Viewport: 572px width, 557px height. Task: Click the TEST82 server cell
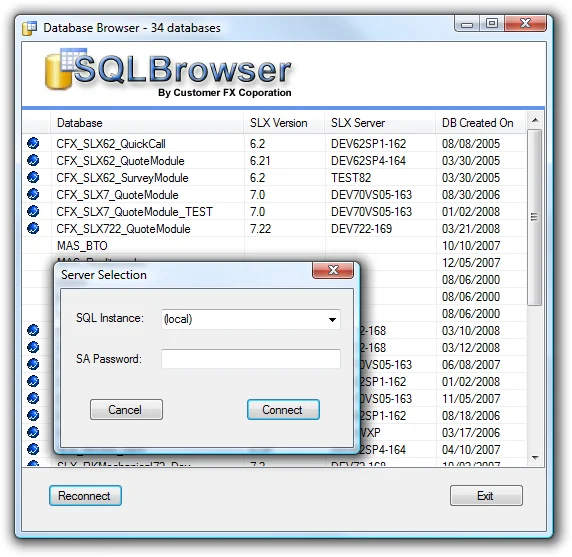(351, 178)
